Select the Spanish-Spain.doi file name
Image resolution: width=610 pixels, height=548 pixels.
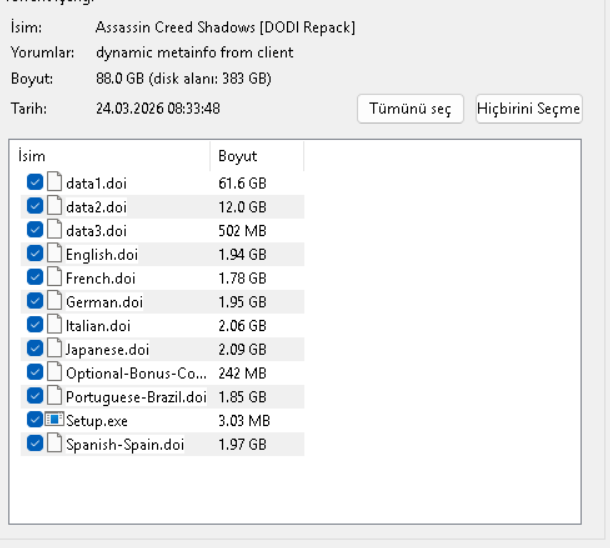[125, 445]
